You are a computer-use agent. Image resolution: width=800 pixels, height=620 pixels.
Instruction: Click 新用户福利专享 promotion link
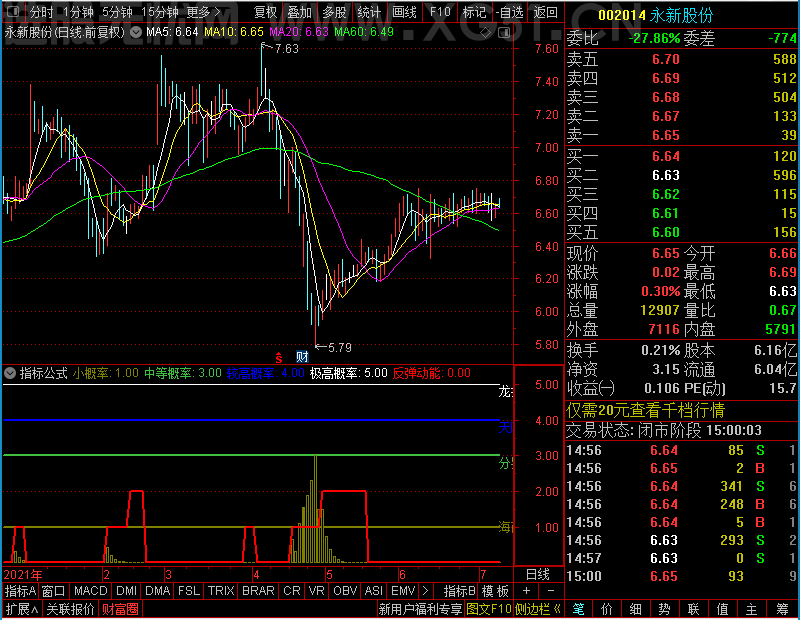pyautogui.click(x=420, y=609)
